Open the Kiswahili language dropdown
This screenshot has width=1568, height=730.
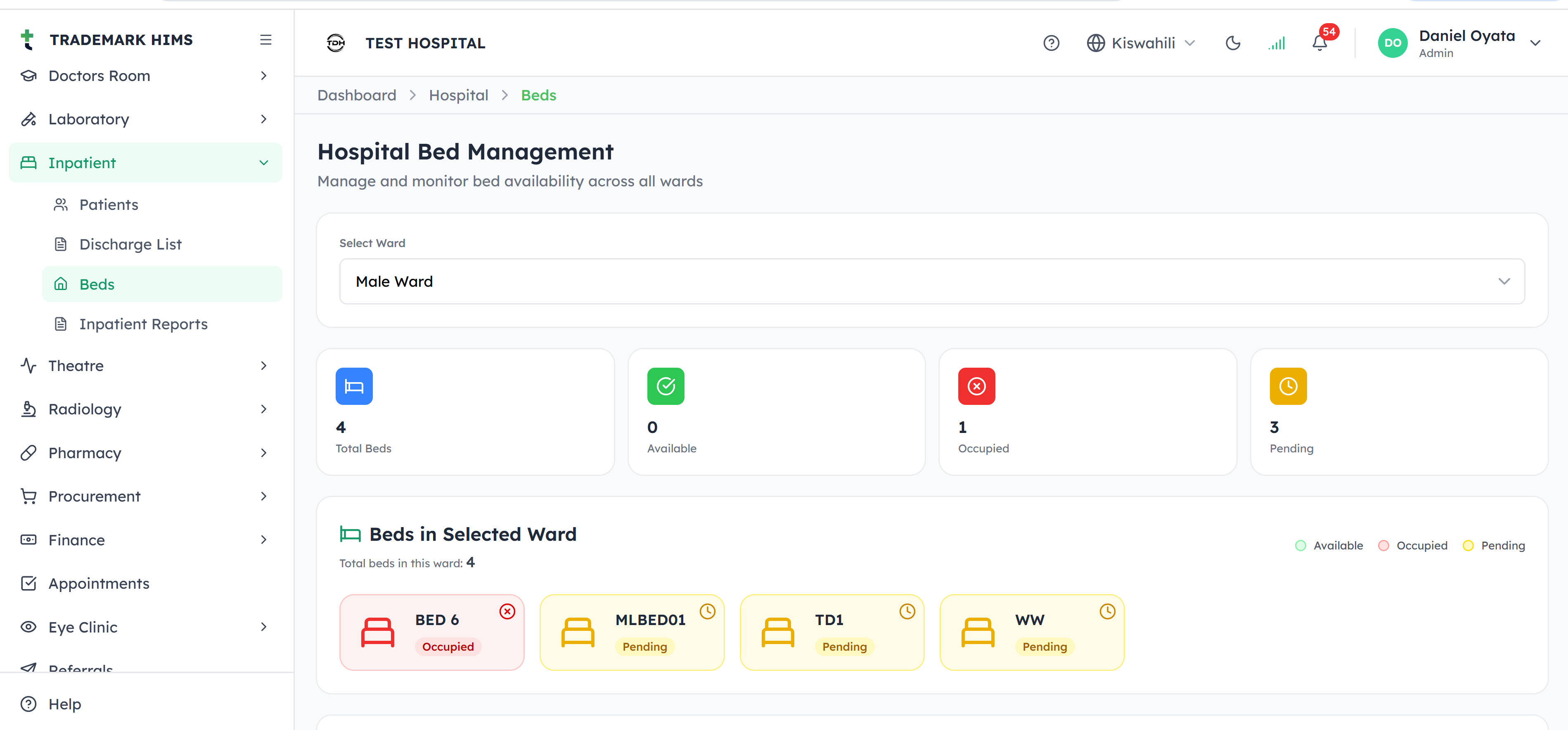(x=1141, y=43)
